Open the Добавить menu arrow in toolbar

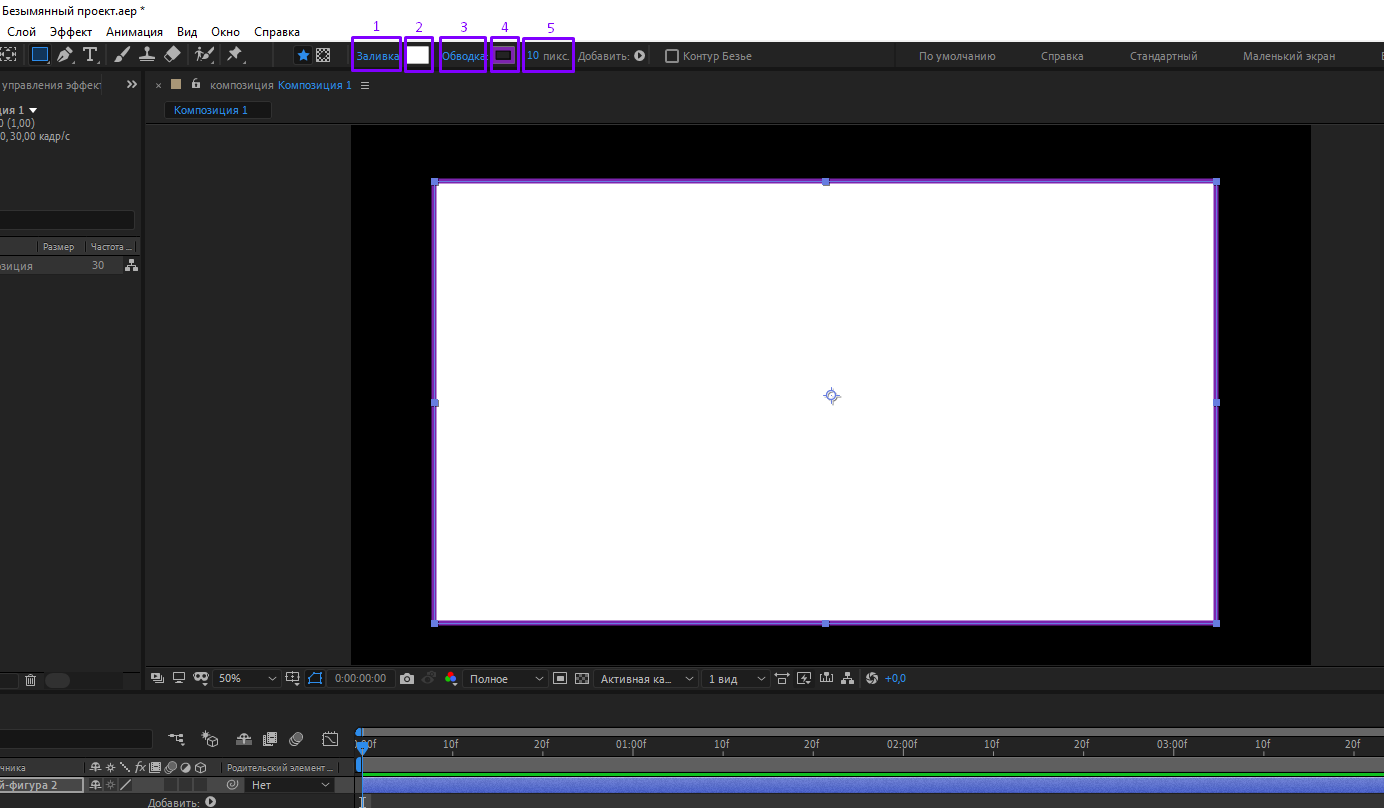[640, 56]
